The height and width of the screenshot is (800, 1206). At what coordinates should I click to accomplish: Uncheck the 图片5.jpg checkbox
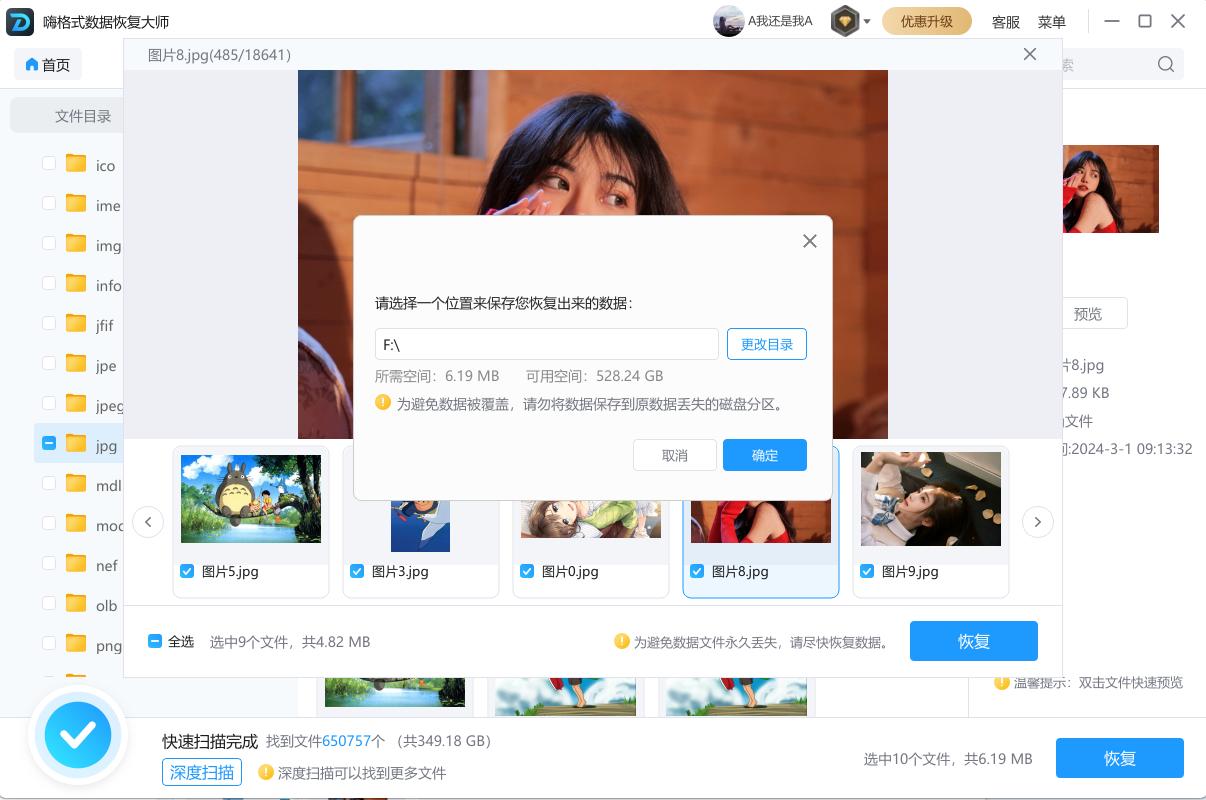pyautogui.click(x=187, y=571)
